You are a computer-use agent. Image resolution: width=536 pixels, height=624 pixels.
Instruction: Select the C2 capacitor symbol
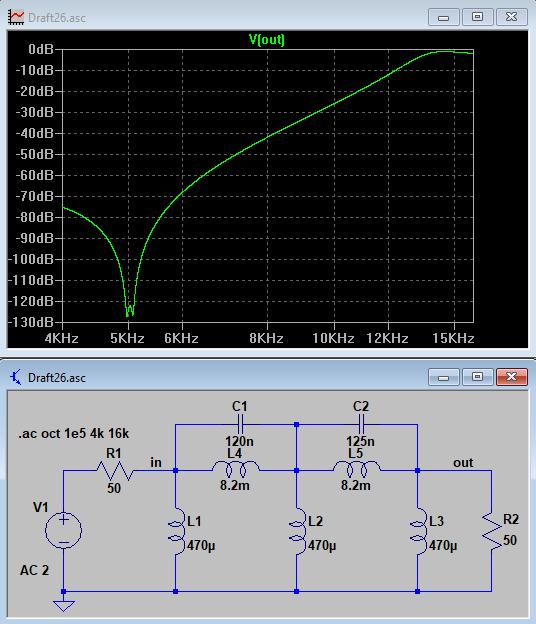click(361, 425)
